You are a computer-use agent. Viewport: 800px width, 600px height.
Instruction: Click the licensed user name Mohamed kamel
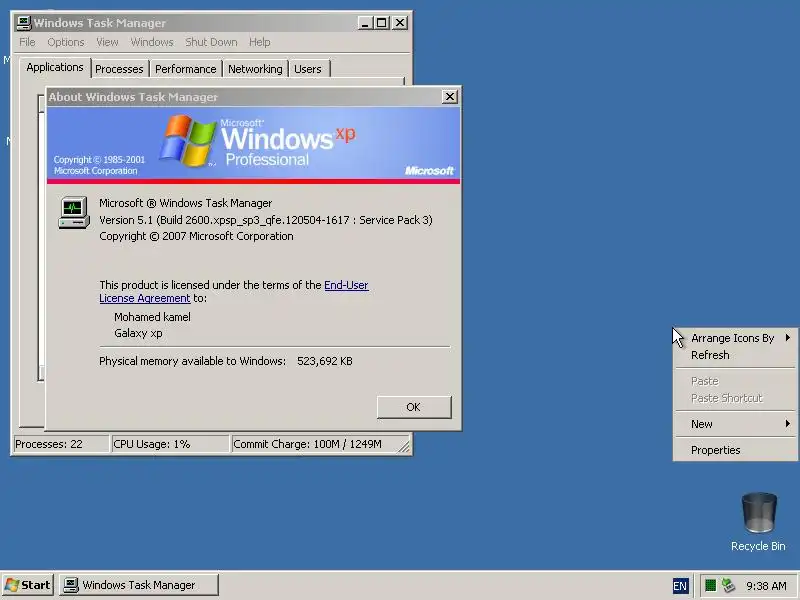(x=152, y=317)
